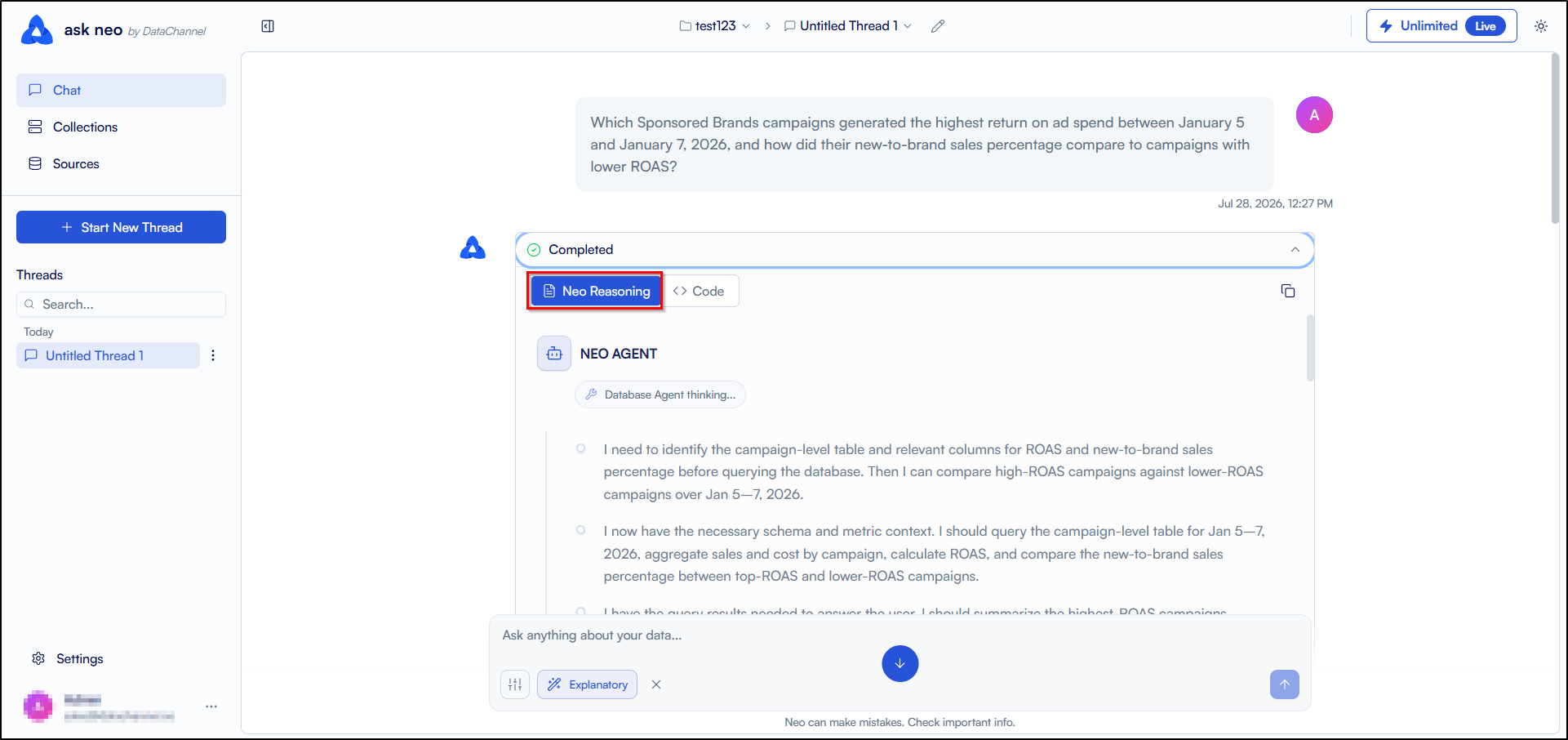The width and height of the screenshot is (1568, 740).
Task: Click the NEO AGENT heading text
Action: click(x=619, y=354)
